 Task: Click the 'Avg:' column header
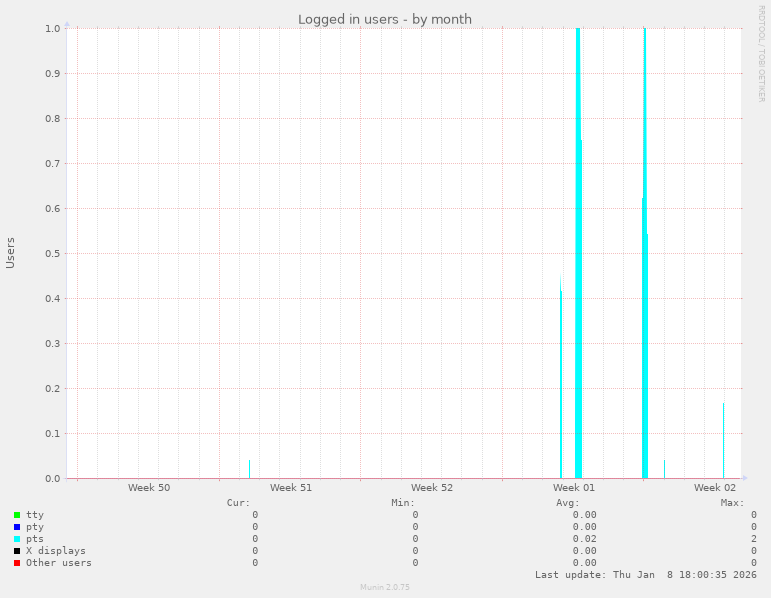tap(568, 502)
